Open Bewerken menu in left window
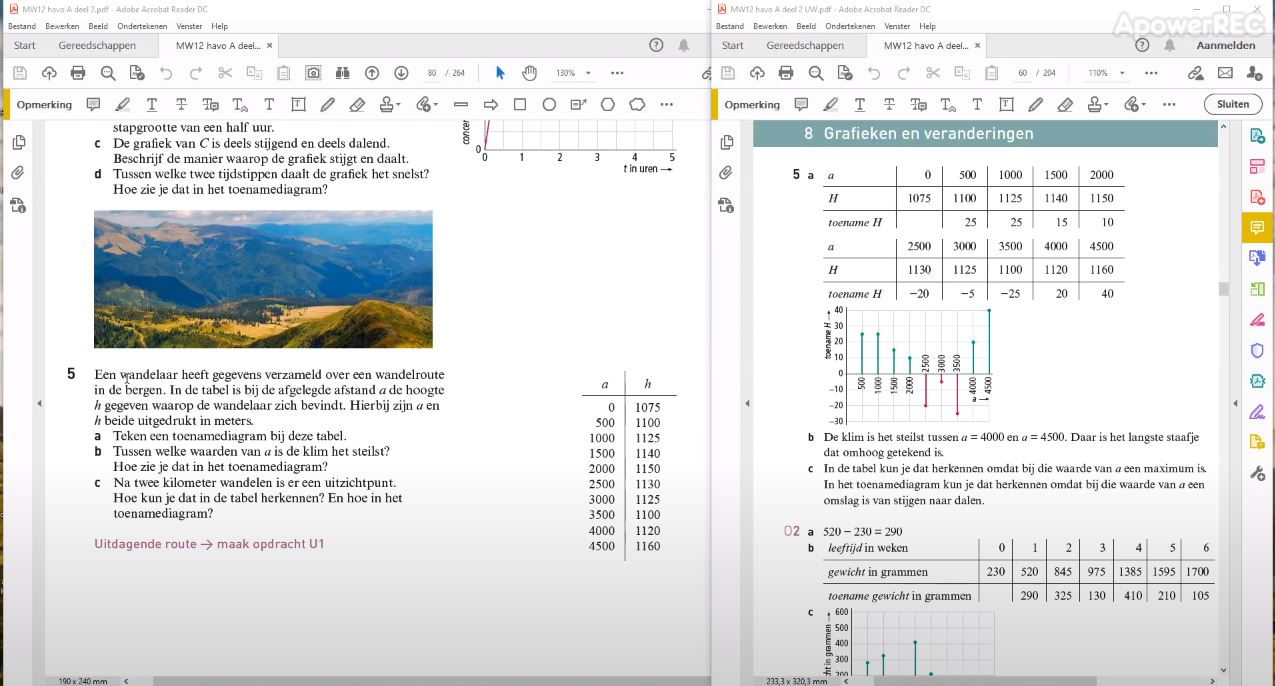 pyautogui.click(x=62, y=26)
